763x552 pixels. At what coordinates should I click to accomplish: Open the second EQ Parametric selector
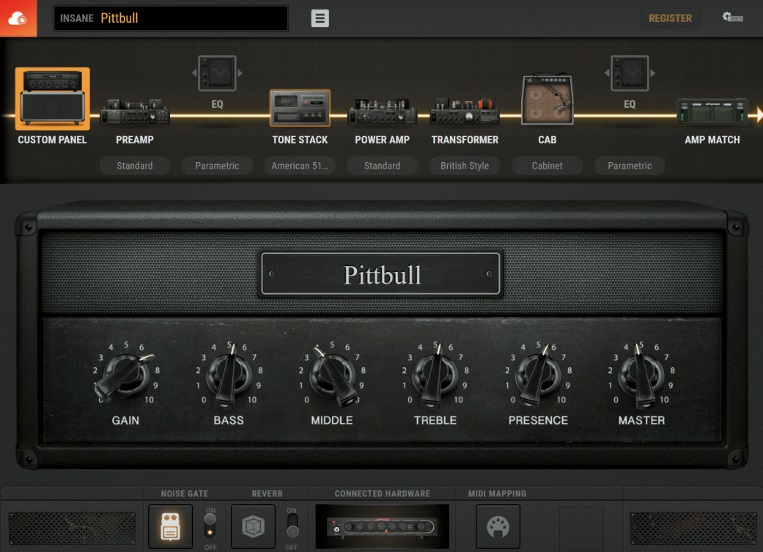630,166
